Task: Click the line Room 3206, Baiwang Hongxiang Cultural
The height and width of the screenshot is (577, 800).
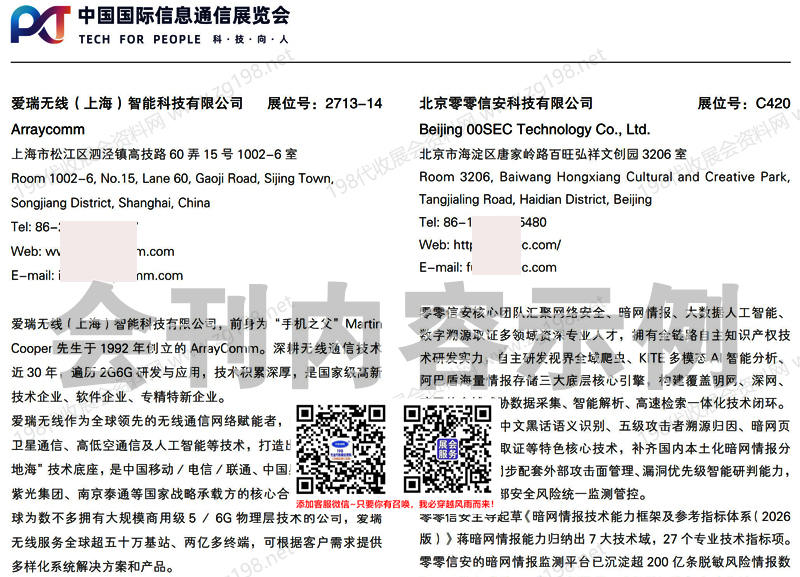Action: (x=605, y=177)
